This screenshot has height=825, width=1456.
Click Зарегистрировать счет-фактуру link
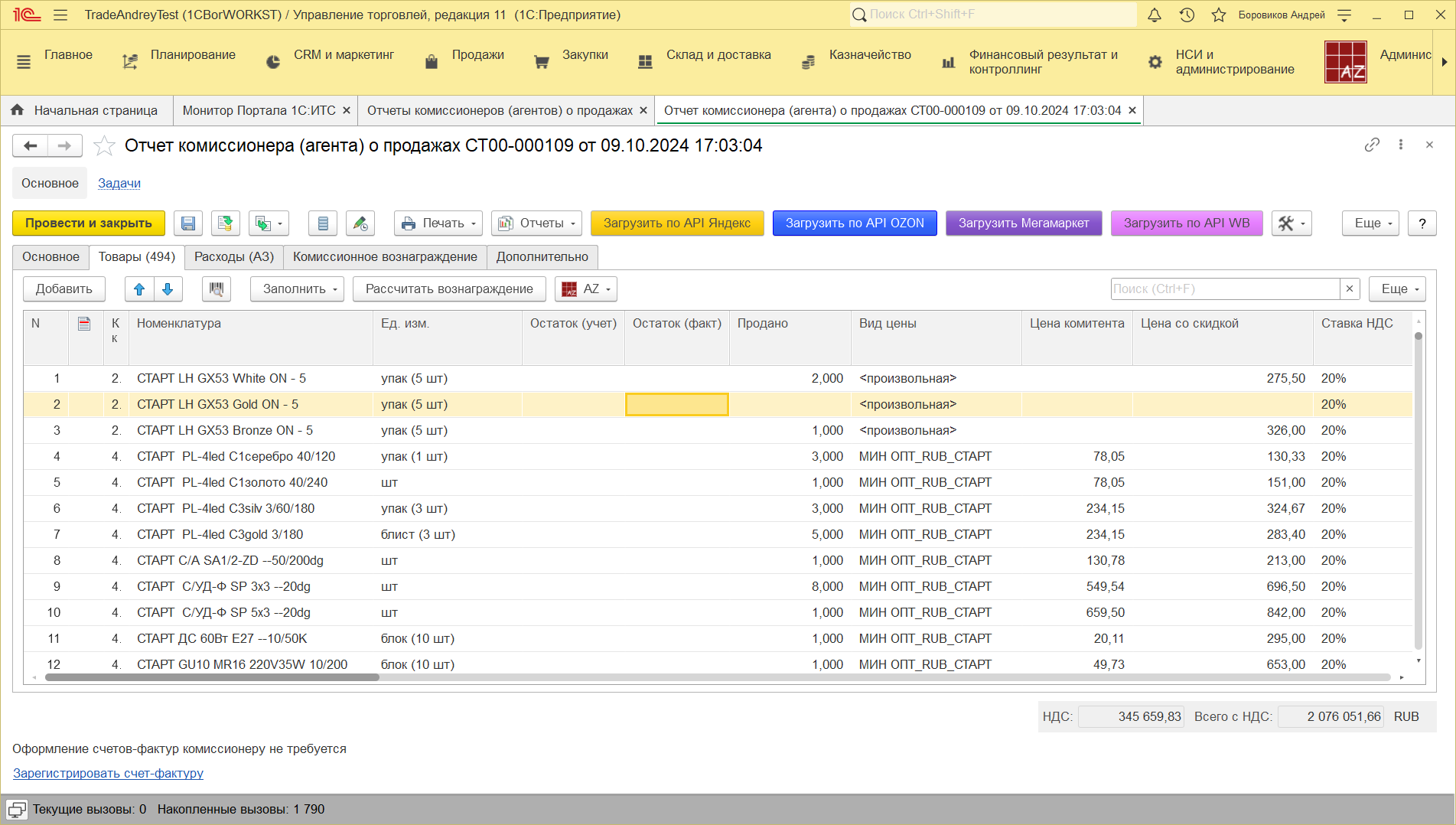point(108,773)
